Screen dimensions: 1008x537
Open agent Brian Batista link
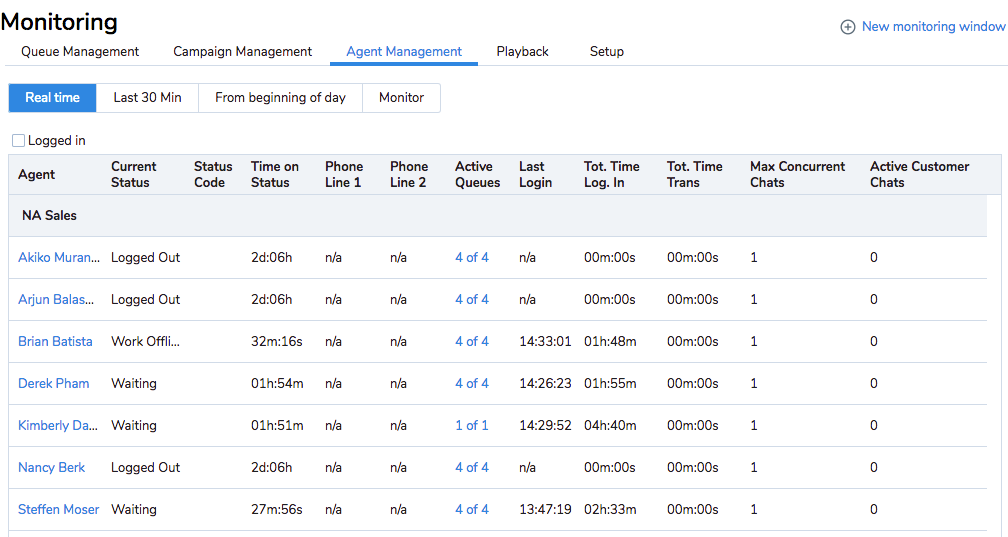55,341
